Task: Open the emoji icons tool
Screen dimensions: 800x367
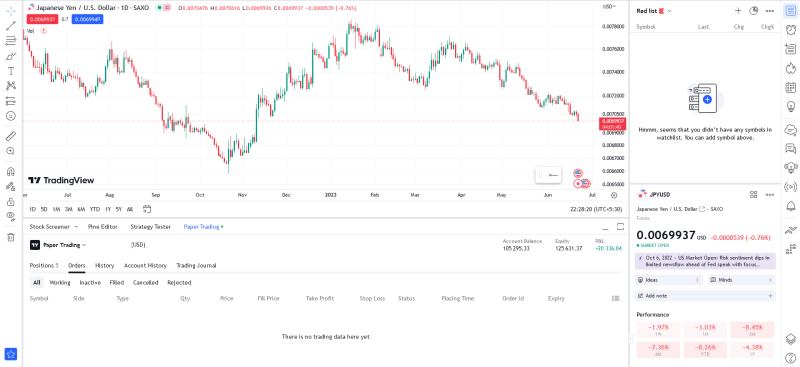Action: pyautogui.click(x=11, y=116)
